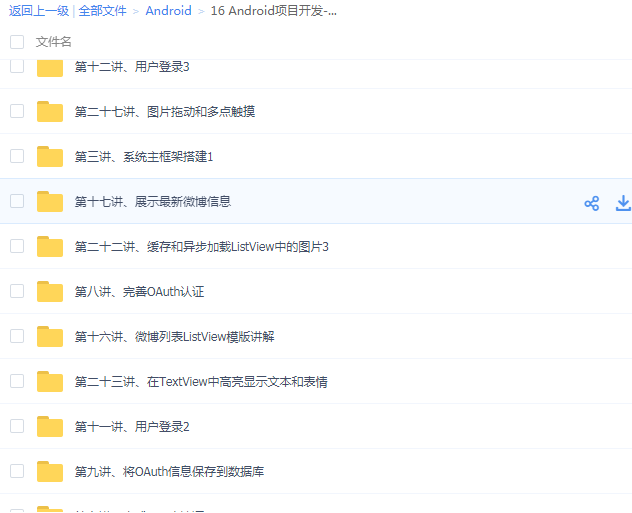Viewport: 632px width, 513px height.
Task: Check the box for 第九讲 将OAuth信息保存到数据库
Action: (17, 471)
